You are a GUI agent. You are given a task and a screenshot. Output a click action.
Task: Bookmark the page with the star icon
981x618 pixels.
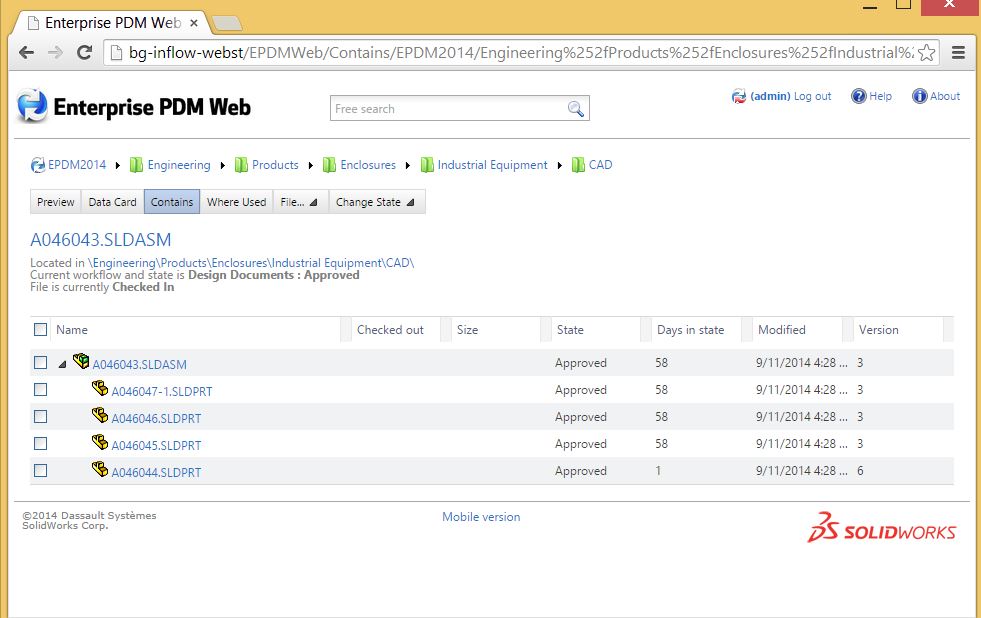point(927,53)
